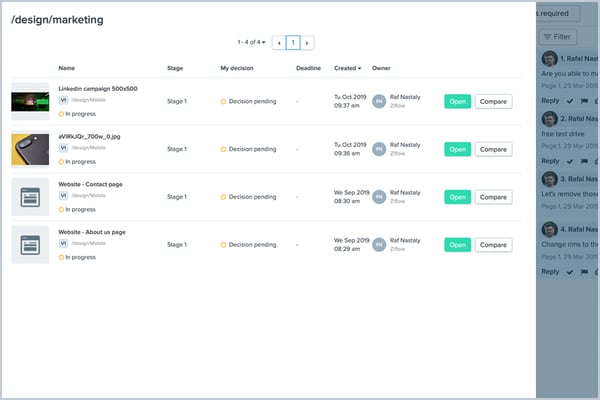Click the checkmark icon under the first comment

570,101
